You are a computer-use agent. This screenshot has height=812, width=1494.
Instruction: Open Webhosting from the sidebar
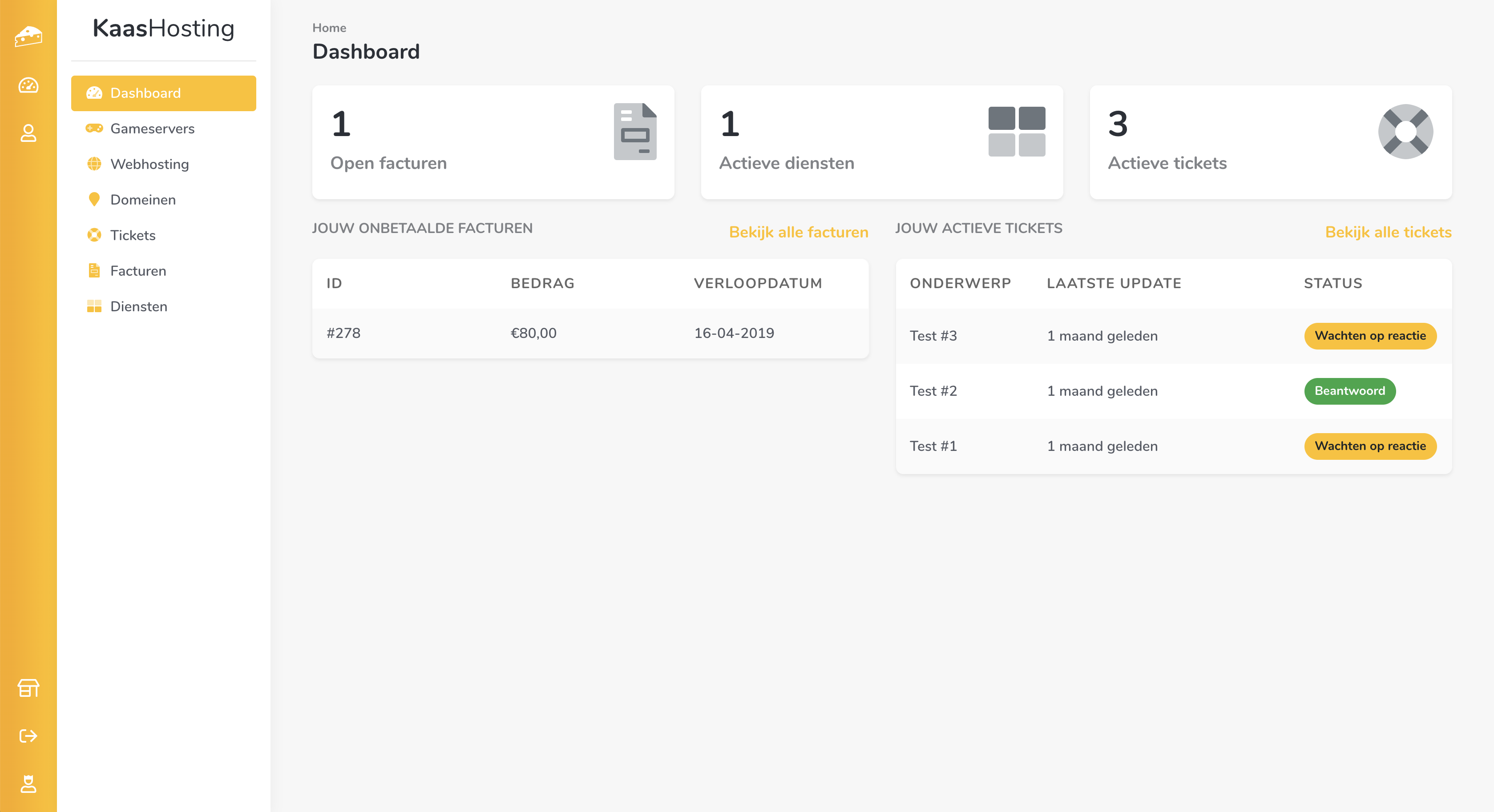(149, 164)
